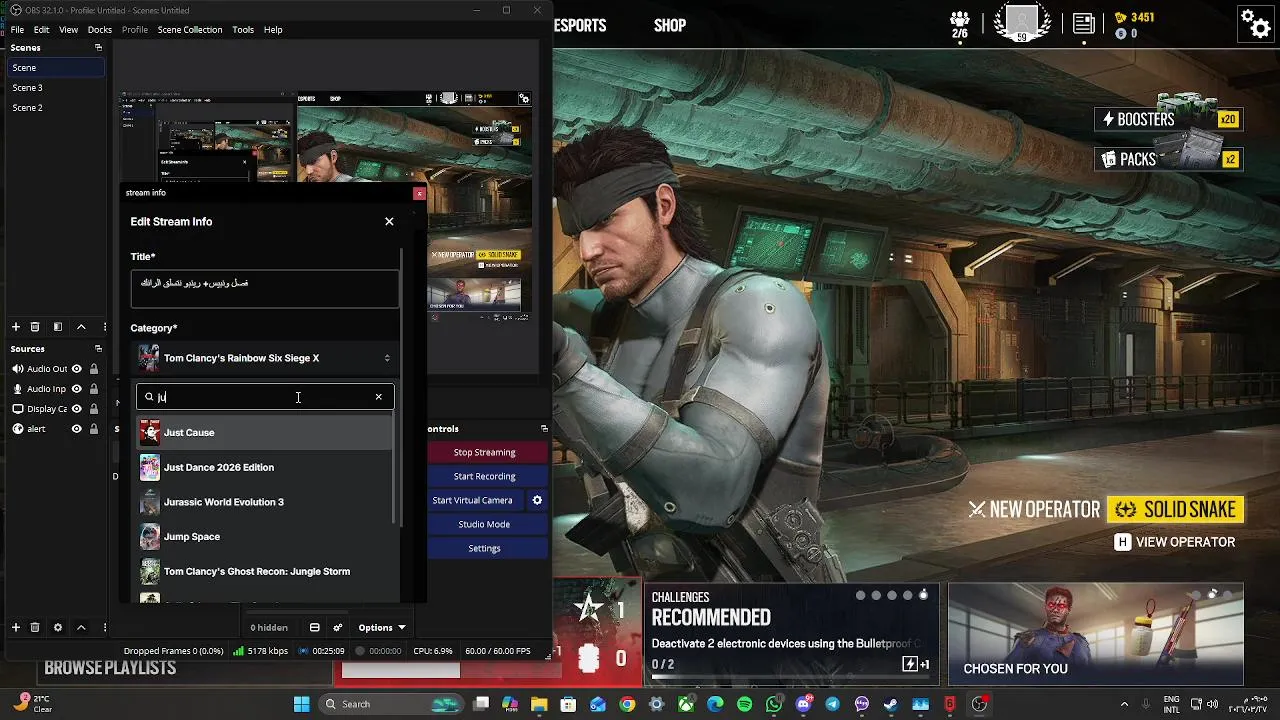Click the OBS Studio taskbar icon

click(x=979, y=704)
